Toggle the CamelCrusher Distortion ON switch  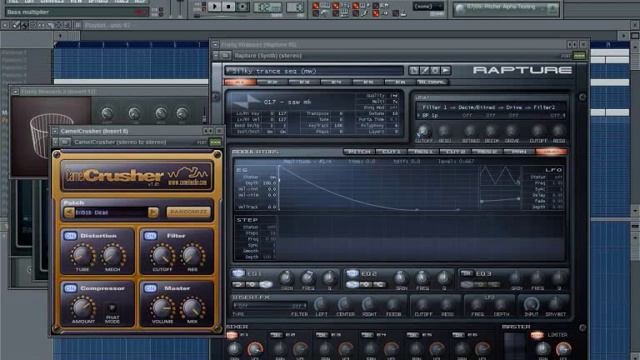[x=70, y=236]
